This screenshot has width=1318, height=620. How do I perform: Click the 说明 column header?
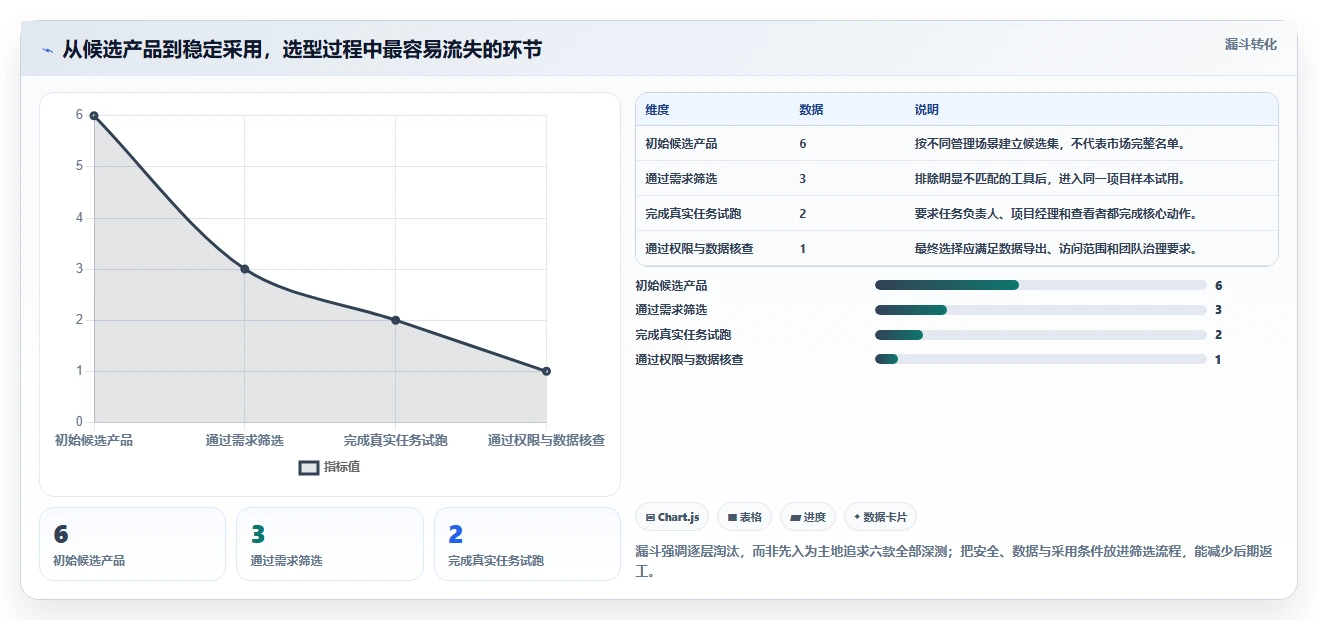click(x=926, y=110)
